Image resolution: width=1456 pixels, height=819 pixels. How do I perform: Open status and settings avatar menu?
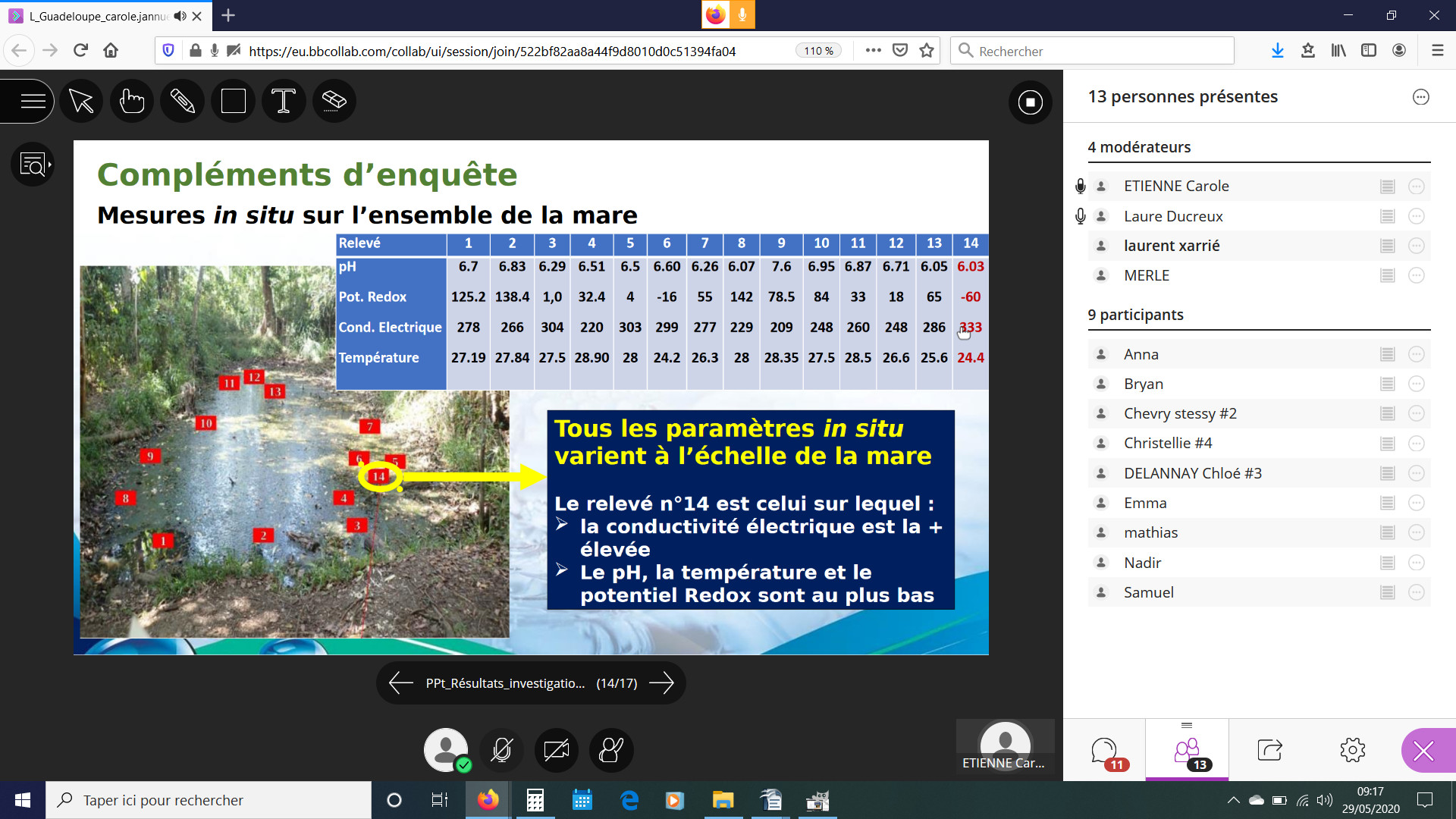446,751
